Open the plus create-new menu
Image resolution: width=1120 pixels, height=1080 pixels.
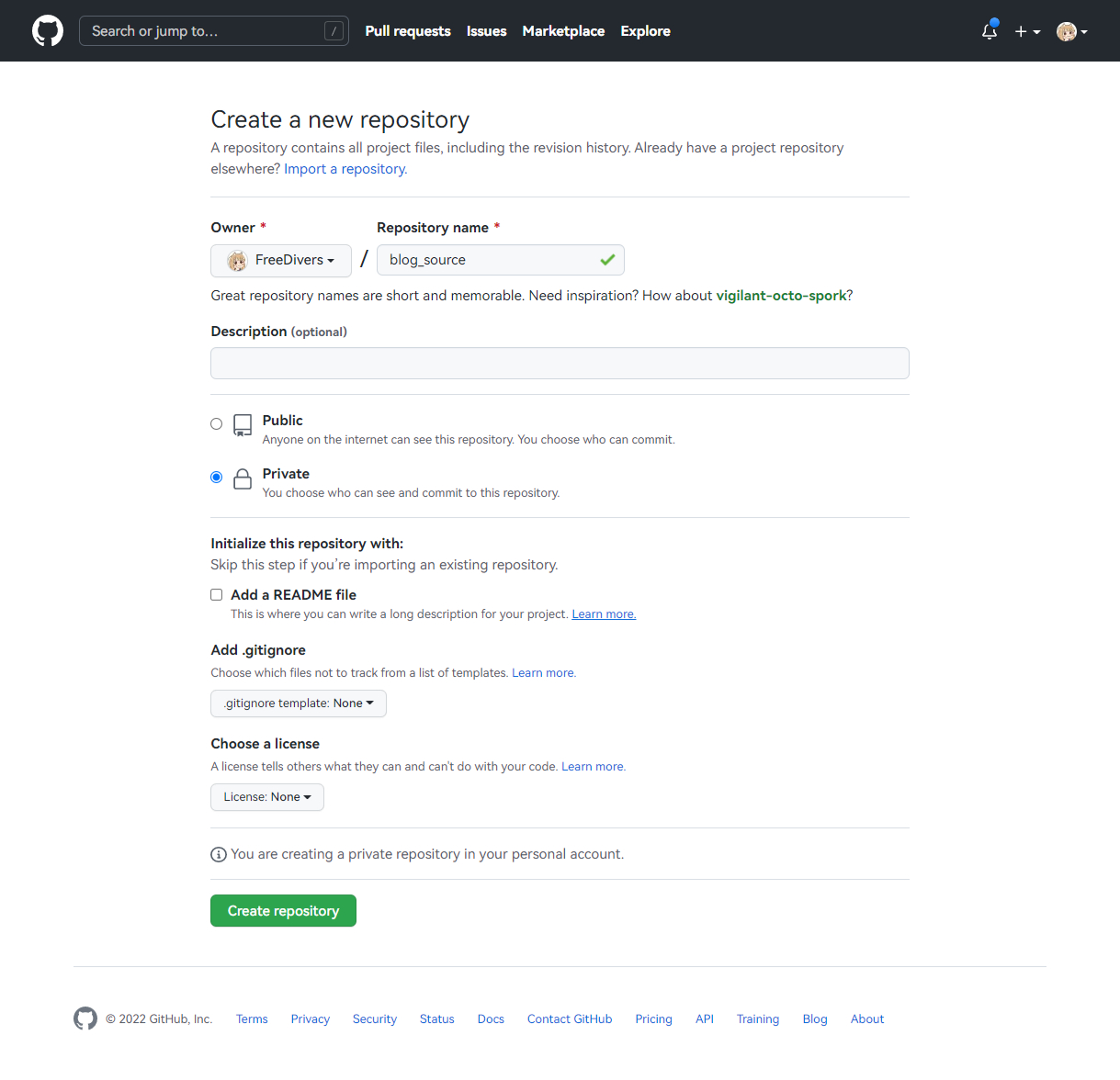(x=1027, y=31)
